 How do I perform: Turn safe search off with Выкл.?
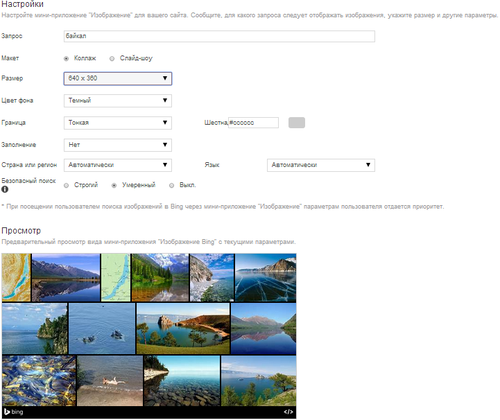tap(171, 185)
